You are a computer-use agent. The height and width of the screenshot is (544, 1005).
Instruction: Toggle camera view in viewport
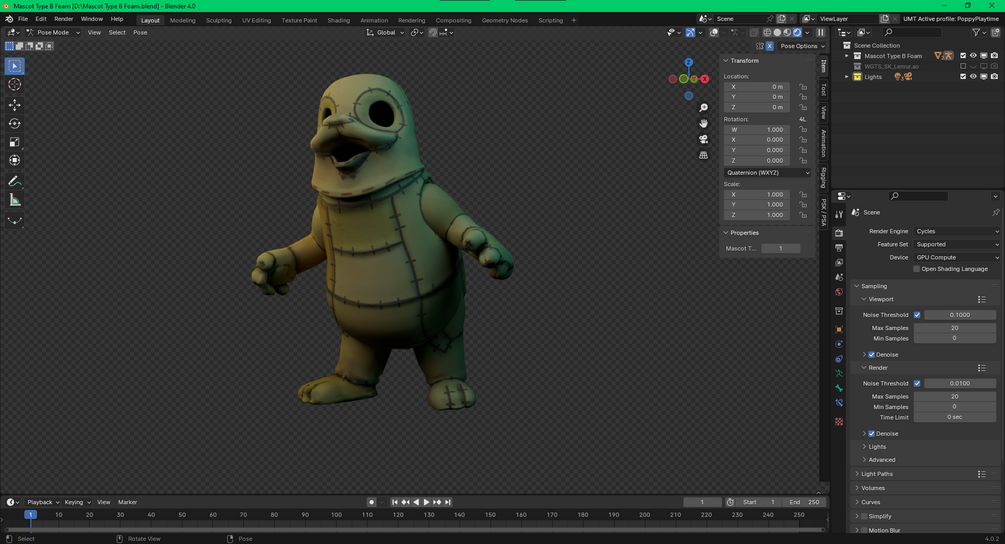tap(704, 139)
